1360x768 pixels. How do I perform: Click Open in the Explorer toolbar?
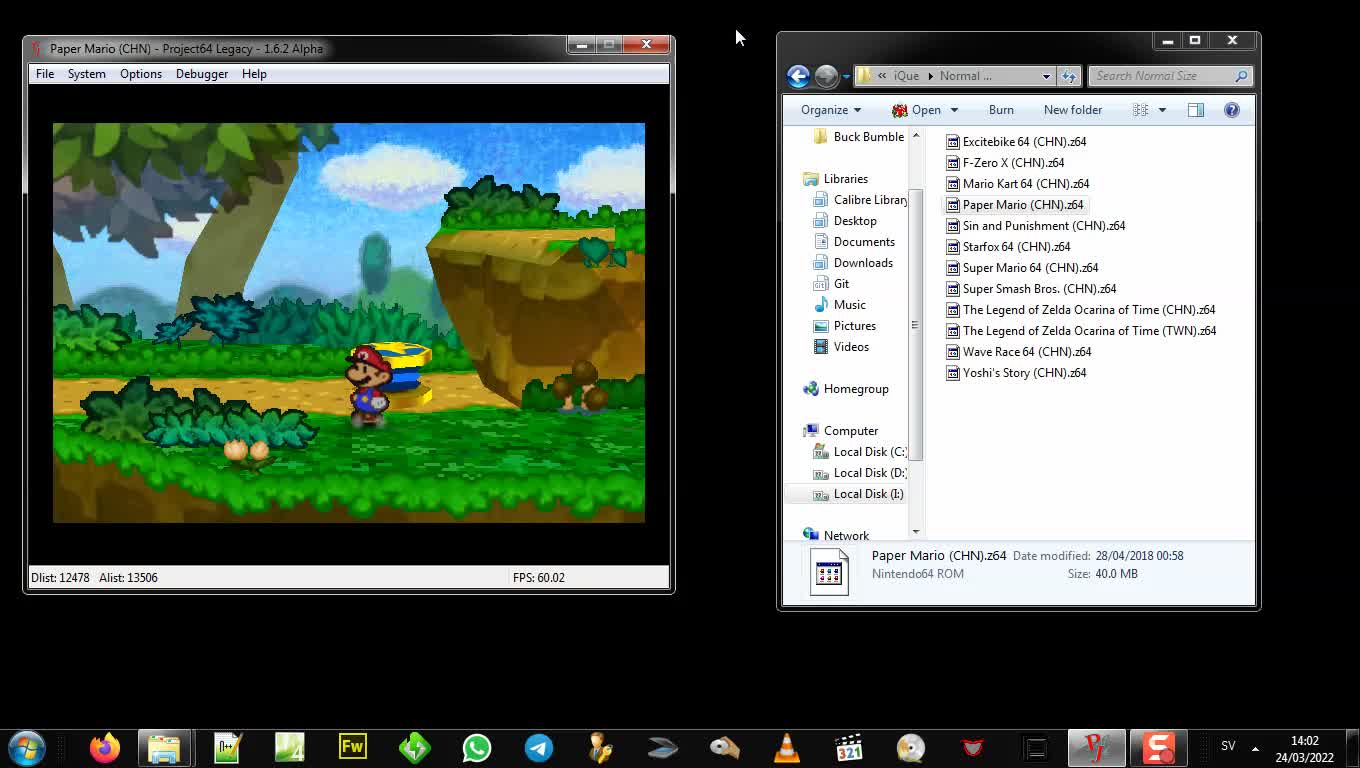tap(917, 110)
